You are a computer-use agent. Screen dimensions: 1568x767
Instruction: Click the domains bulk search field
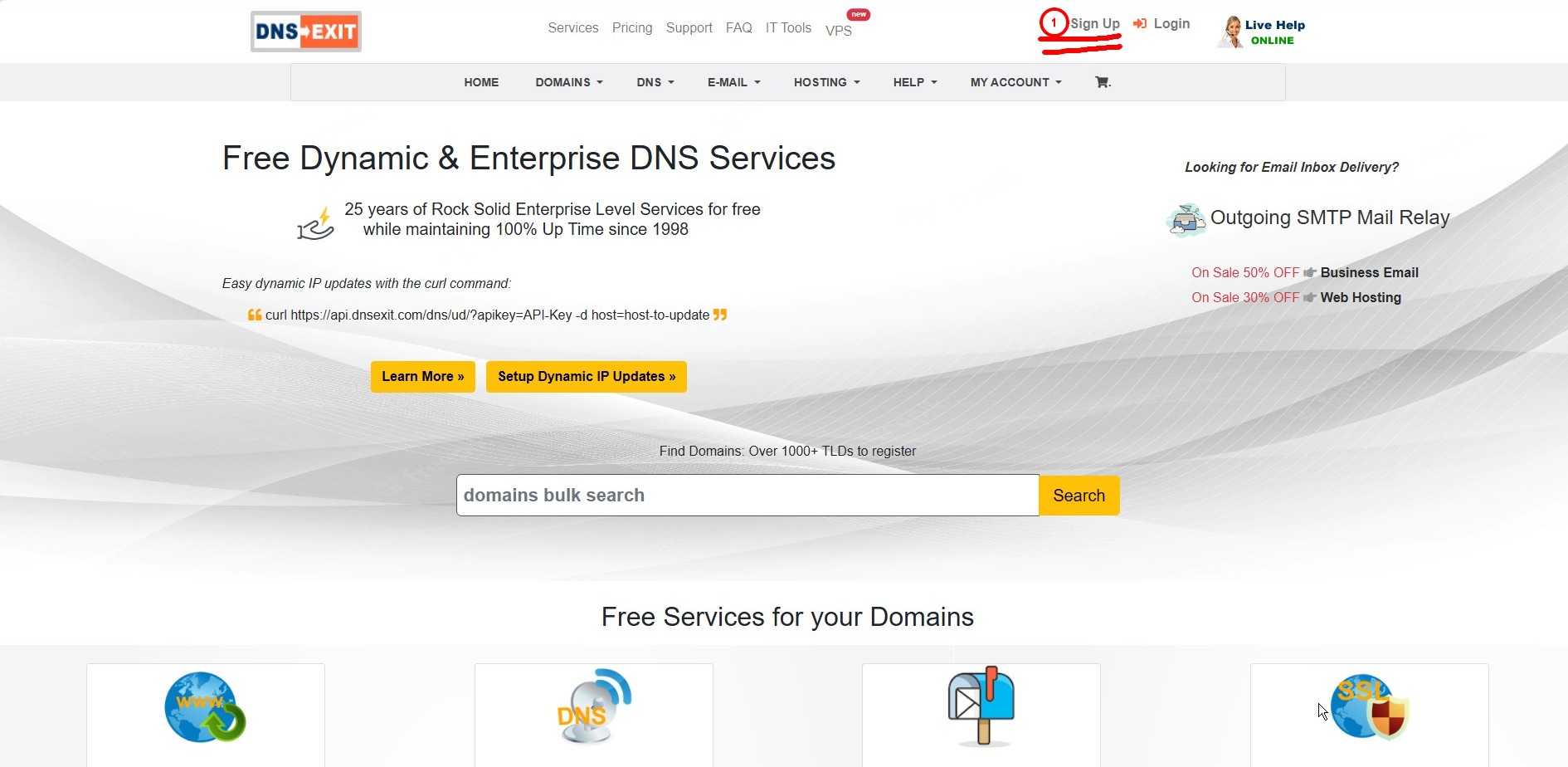pyautogui.click(x=746, y=495)
